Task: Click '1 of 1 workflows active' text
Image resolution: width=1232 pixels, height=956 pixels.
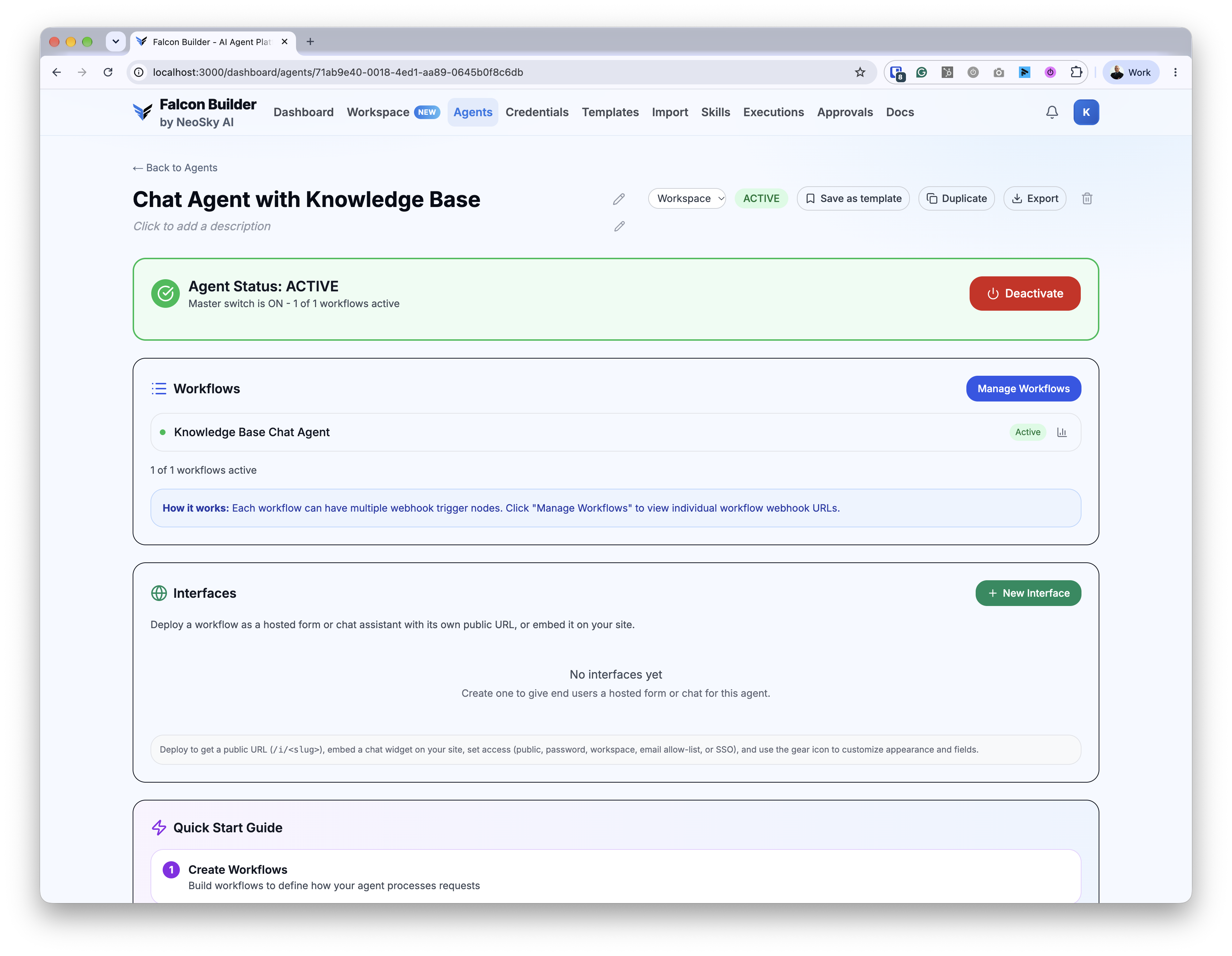Action: (x=203, y=470)
